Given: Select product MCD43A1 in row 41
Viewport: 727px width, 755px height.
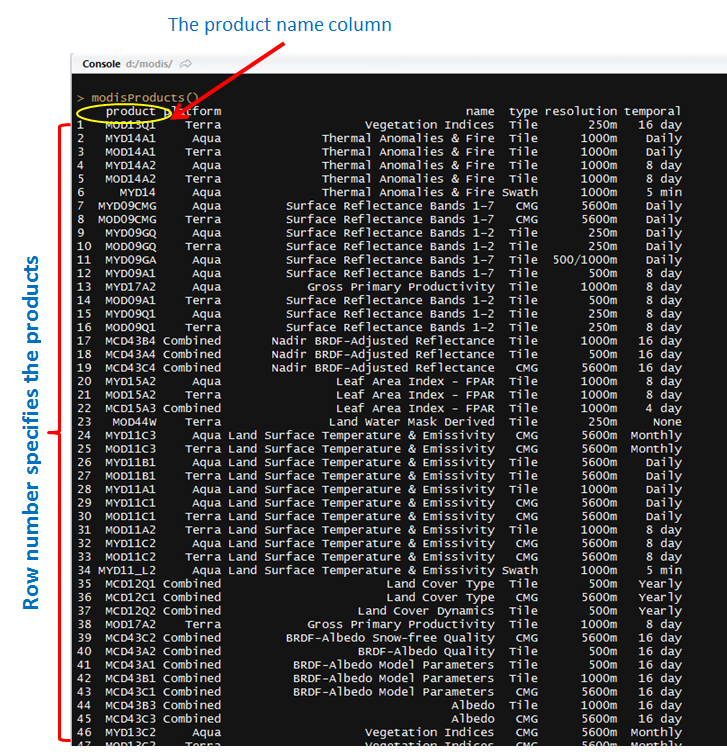Looking at the screenshot, I should [130, 664].
